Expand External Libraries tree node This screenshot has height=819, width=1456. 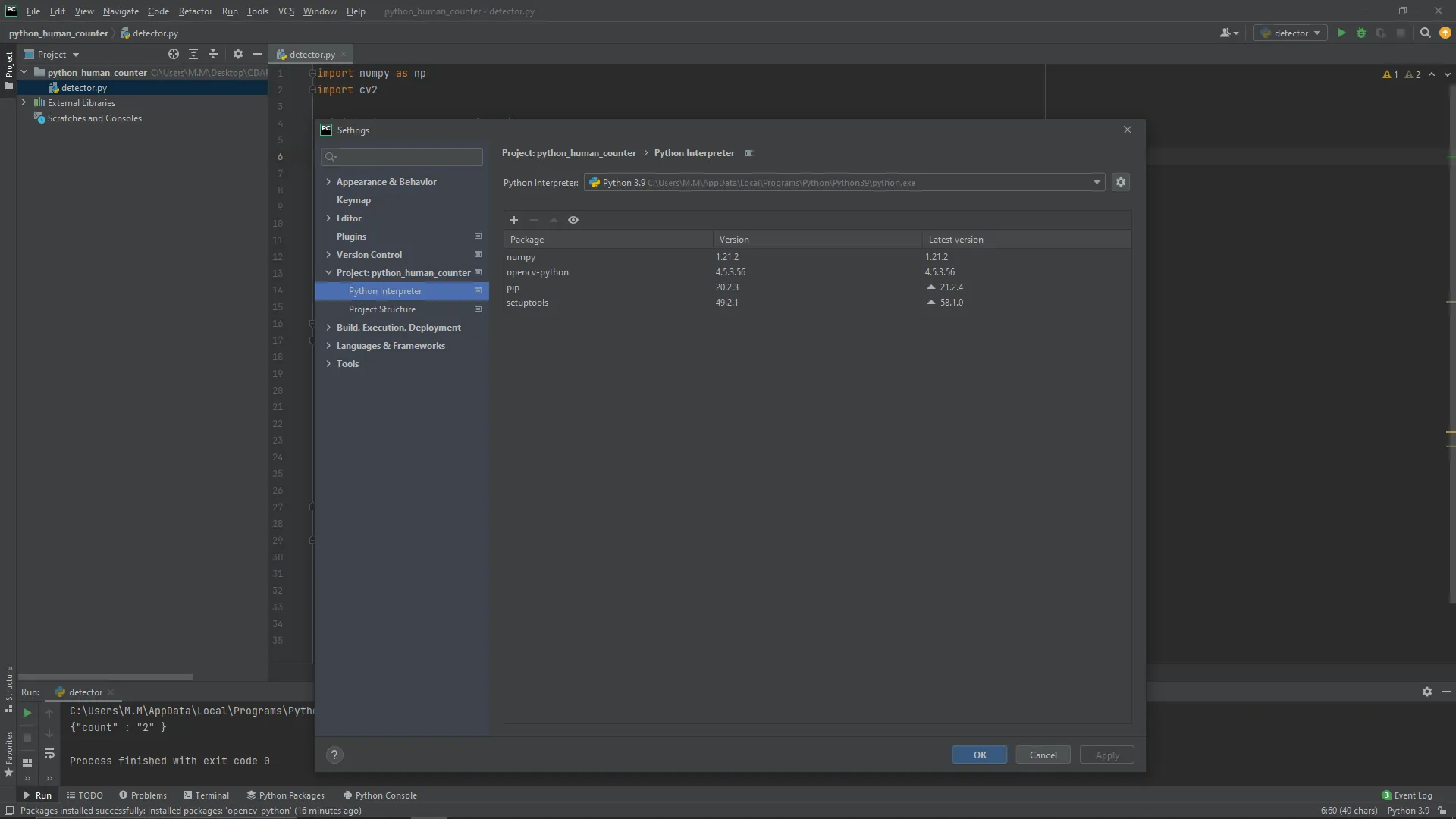24,102
